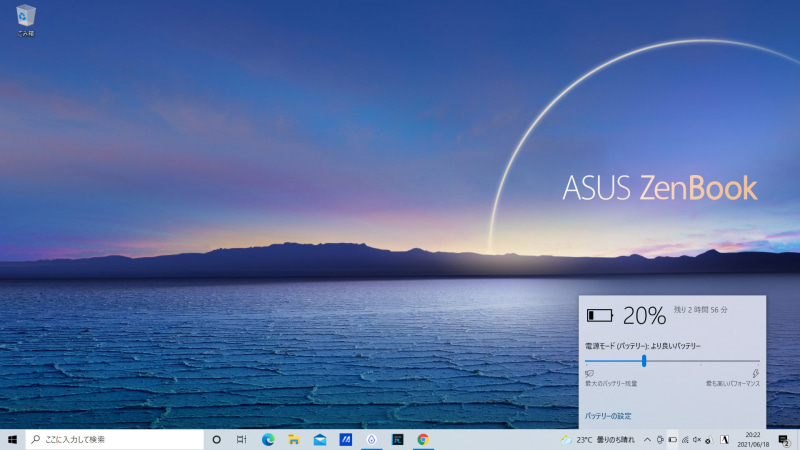The height and width of the screenshot is (450, 800).
Task: Click the remaining time 残り 2 時間 56 分
Action: pos(701,310)
